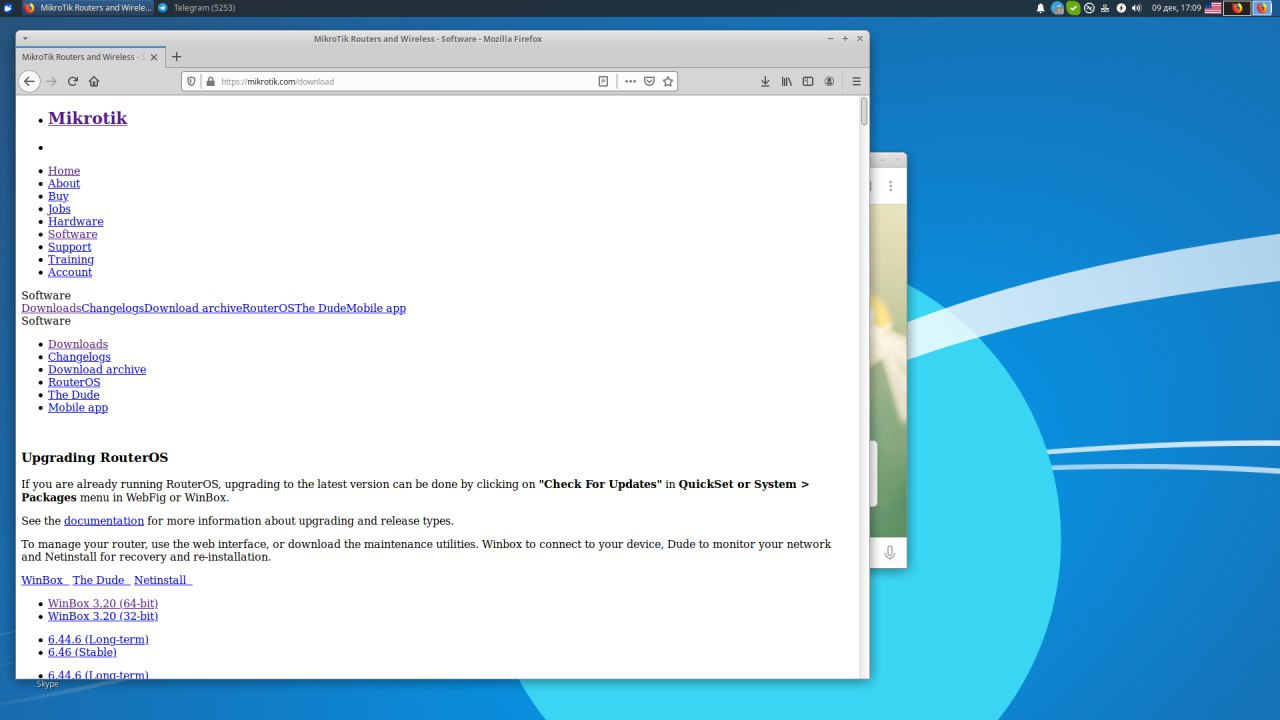
Task: Open RouterOS in the bulleted Software list
Action: 74,382
